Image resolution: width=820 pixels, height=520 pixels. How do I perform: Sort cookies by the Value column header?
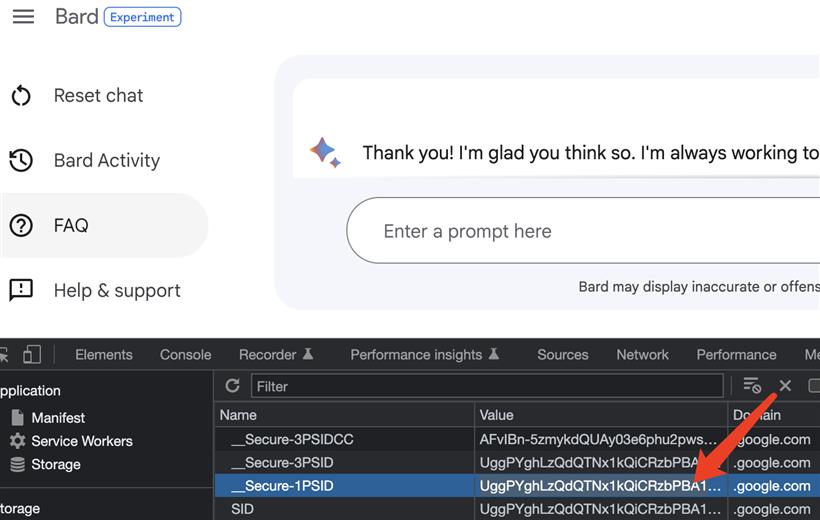pos(601,415)
